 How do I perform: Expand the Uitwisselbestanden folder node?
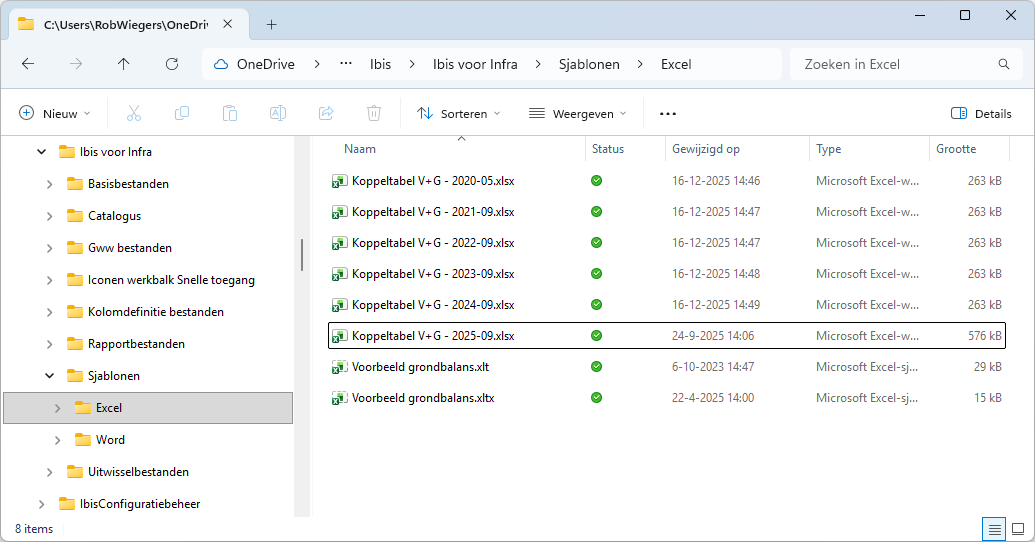coord(50,472)
